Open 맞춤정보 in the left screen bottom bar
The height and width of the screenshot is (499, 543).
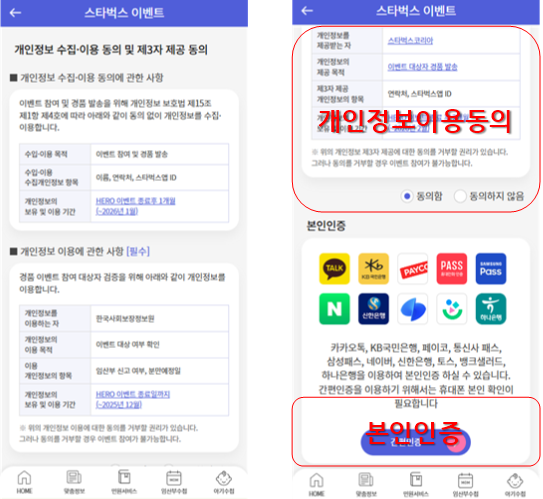tap(74, 482)
